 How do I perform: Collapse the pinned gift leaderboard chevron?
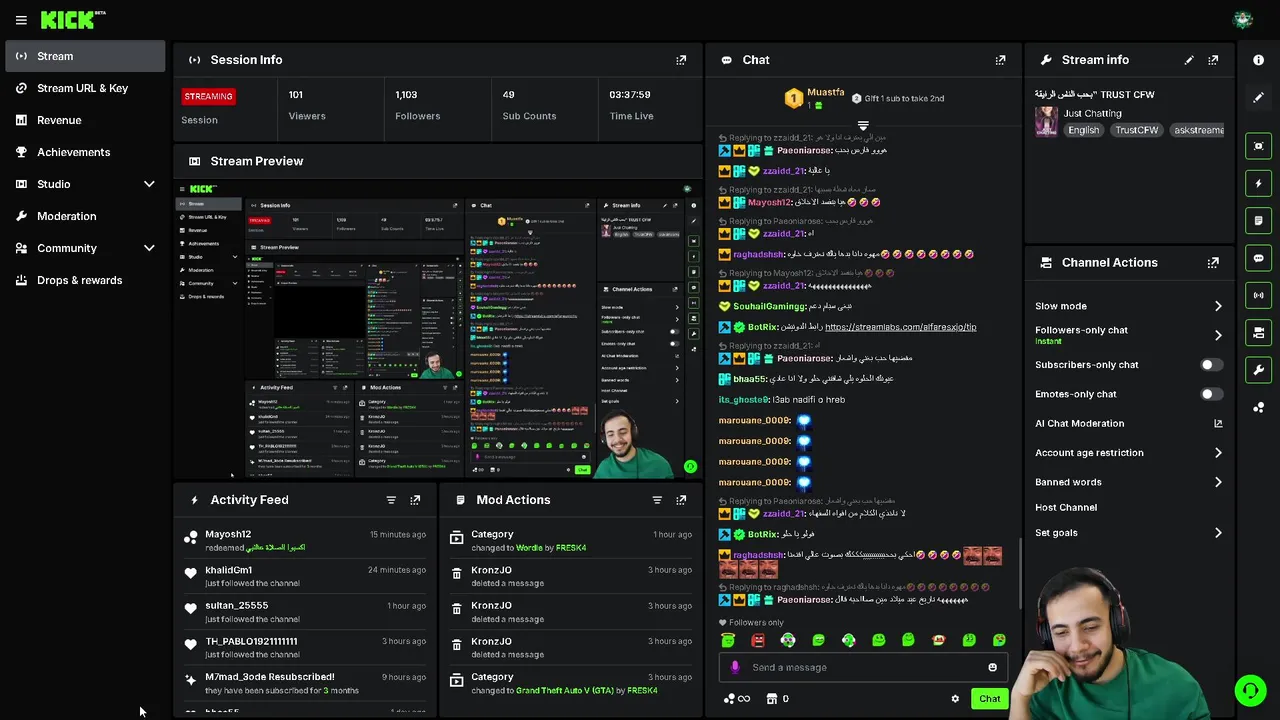coord(863,125)
